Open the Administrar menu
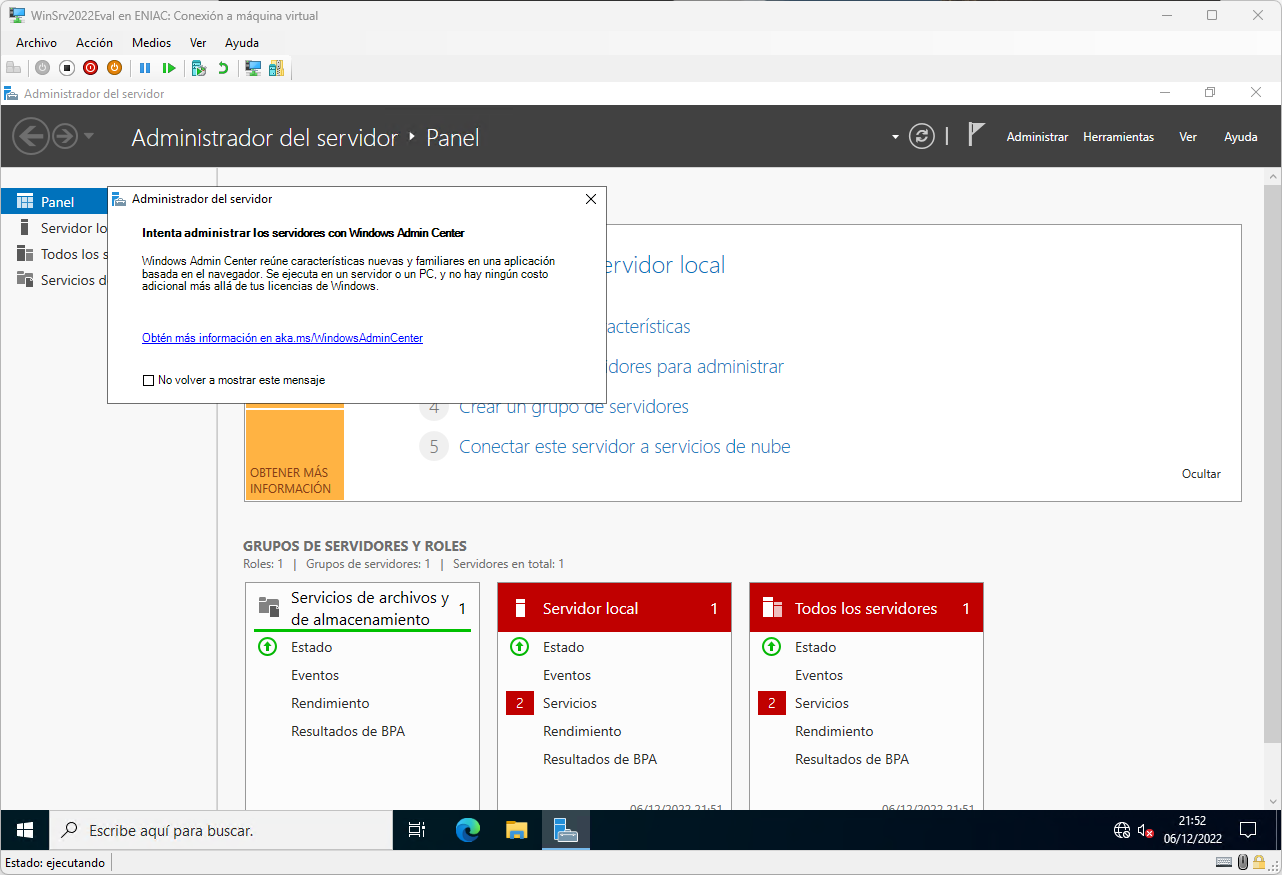Image resolution: width=1282 pixels, height=875 pixels. click(x=1037, y=137)
